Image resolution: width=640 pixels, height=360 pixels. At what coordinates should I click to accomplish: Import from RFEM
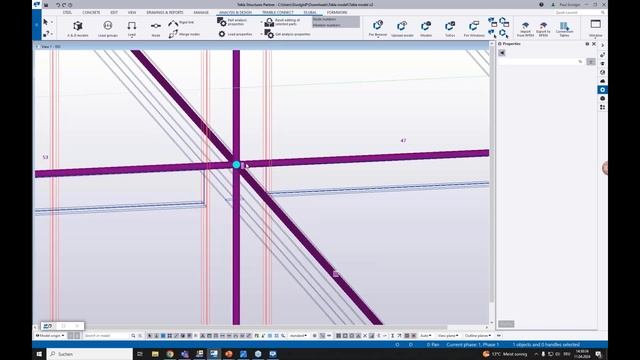pos(525,29)
